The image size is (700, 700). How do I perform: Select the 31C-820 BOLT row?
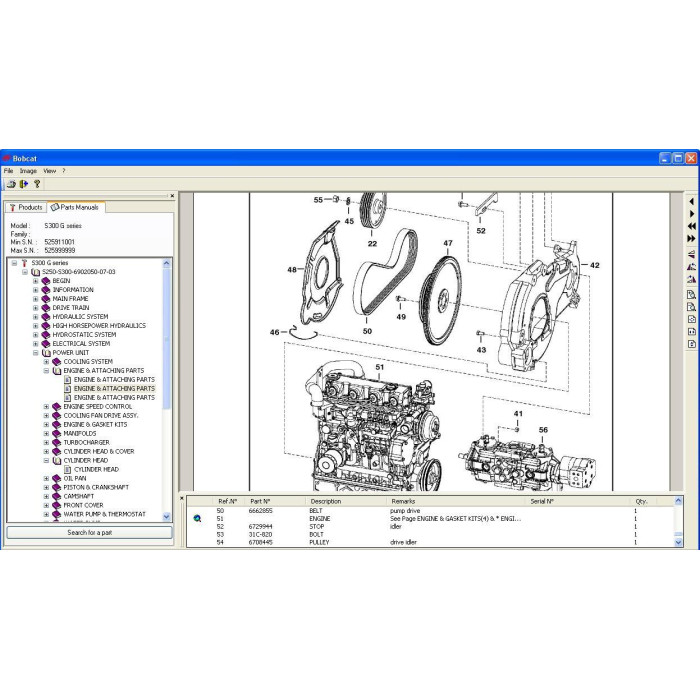[x=430, y=534]
